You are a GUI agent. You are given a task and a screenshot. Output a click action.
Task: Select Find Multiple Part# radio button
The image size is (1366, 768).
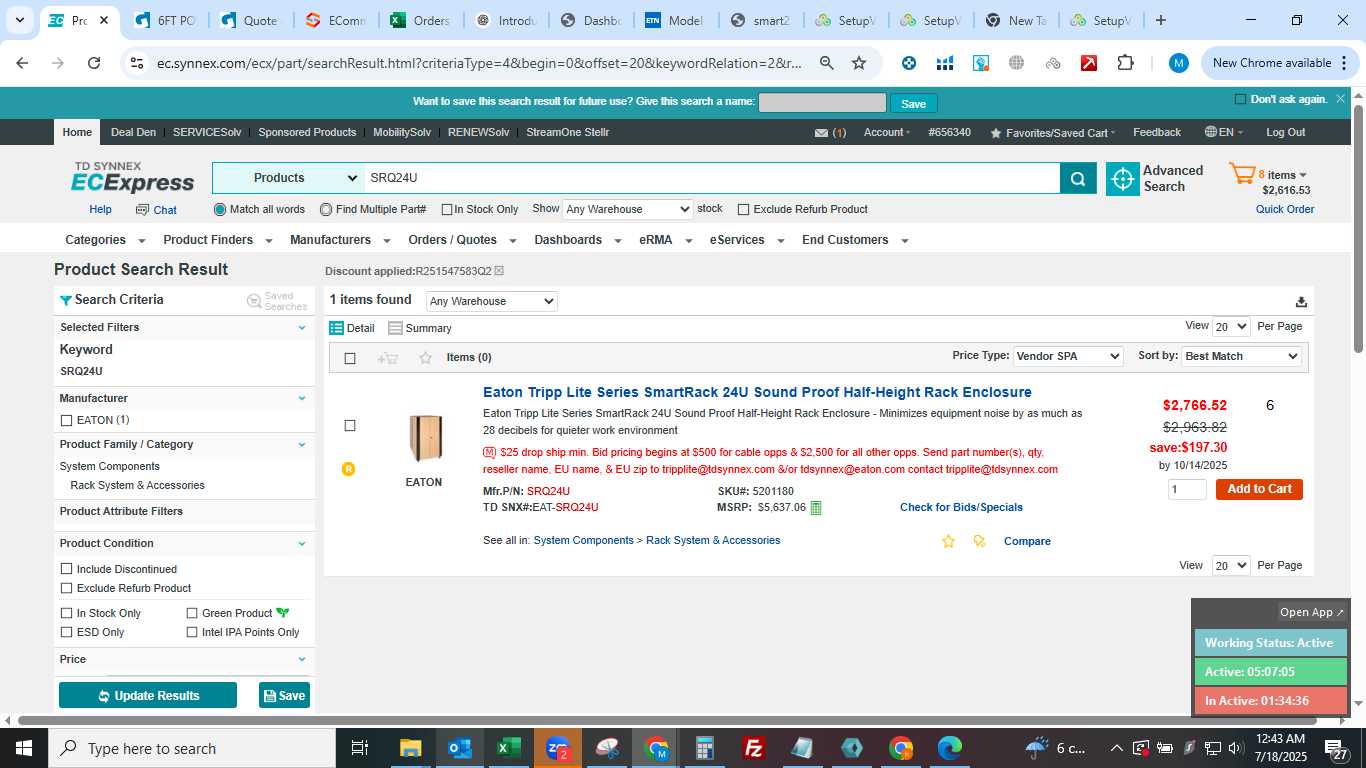click(x=326, y=210)
